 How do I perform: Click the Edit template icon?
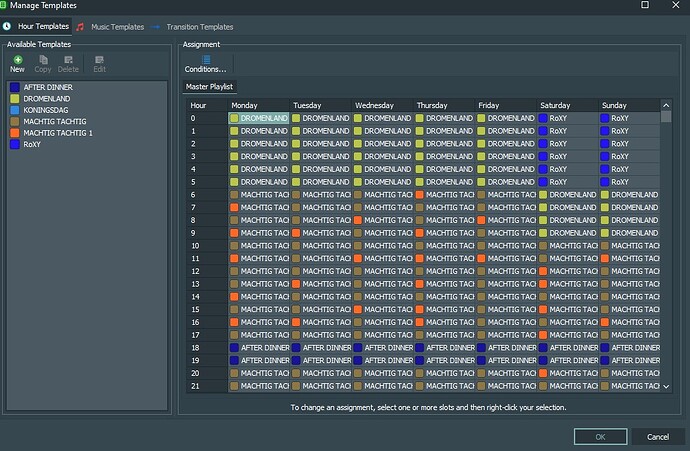pos(99,60)
